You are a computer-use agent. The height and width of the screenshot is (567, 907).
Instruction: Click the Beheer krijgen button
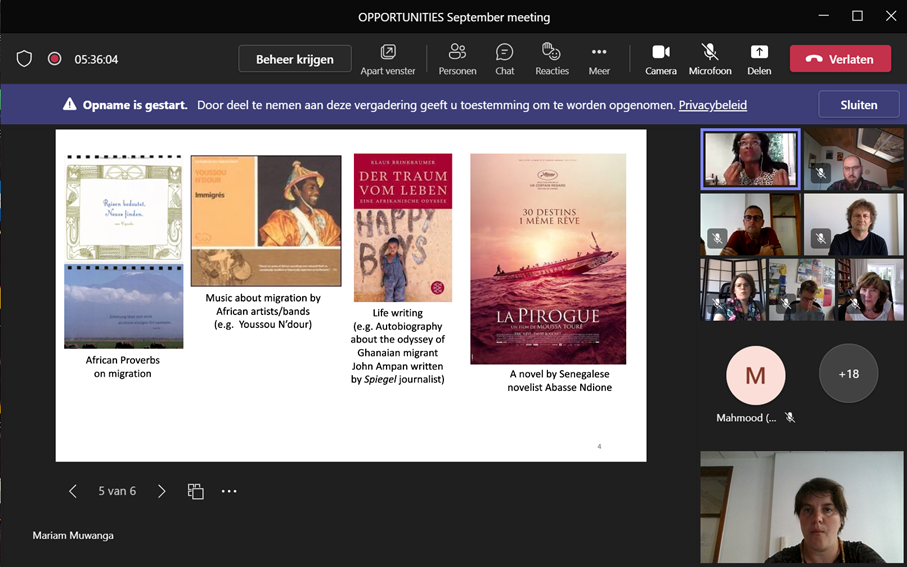click(x=295, y=59)
